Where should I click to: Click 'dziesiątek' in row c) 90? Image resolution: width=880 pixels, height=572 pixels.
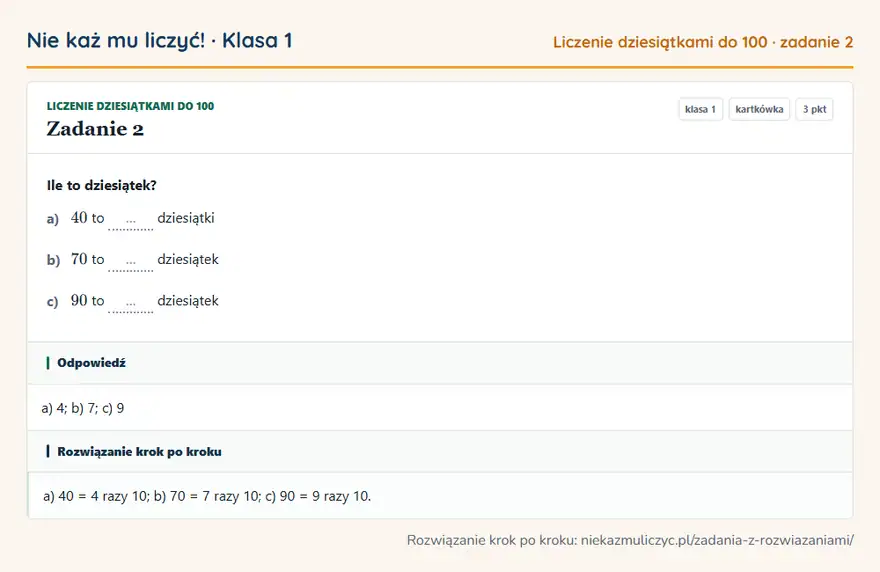(x=188, y=301)
